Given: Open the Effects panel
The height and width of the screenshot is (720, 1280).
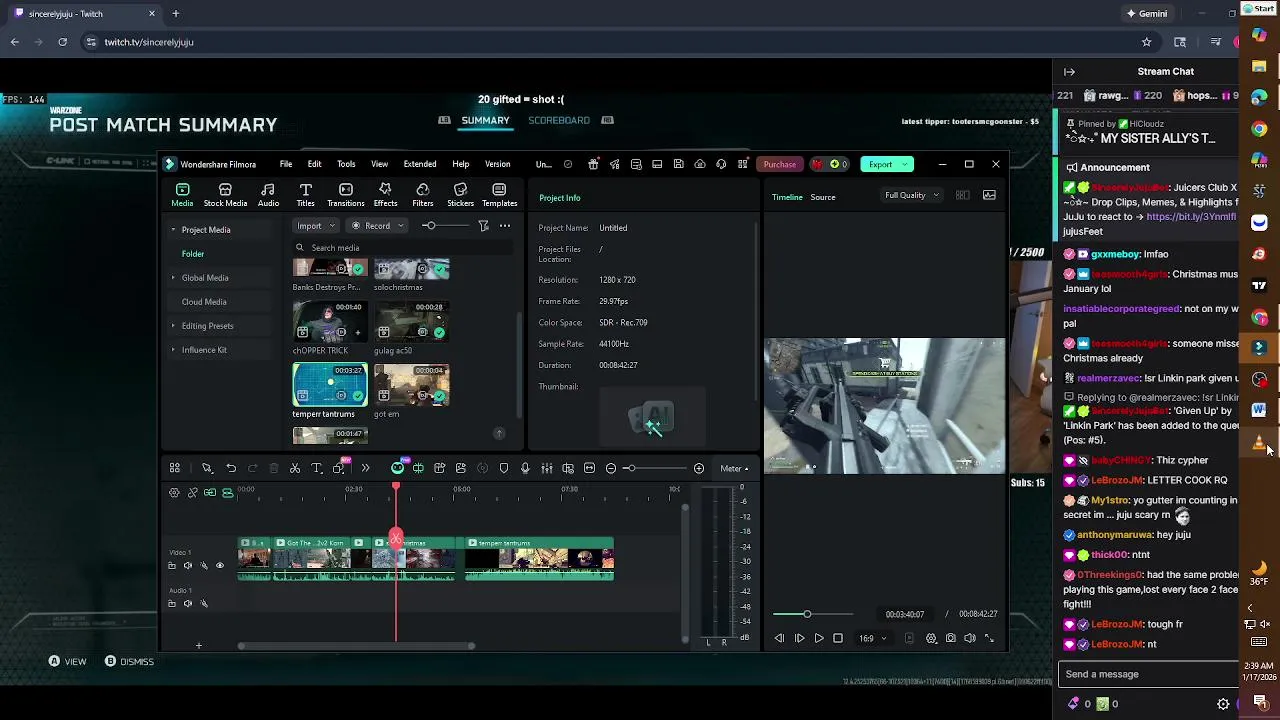Looking at the screenshot, I should point(385,195).
